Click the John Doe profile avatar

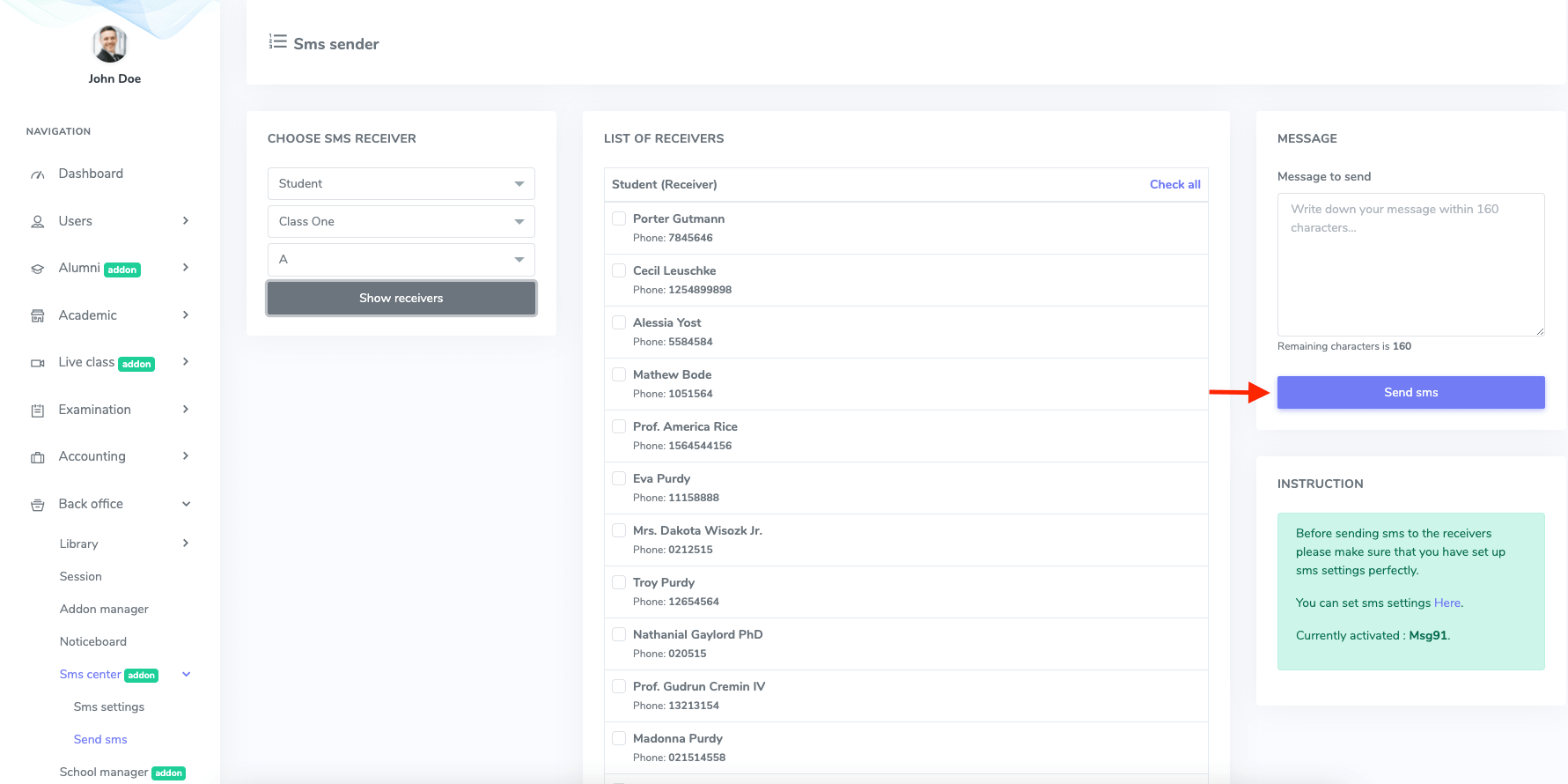[110, 44]
